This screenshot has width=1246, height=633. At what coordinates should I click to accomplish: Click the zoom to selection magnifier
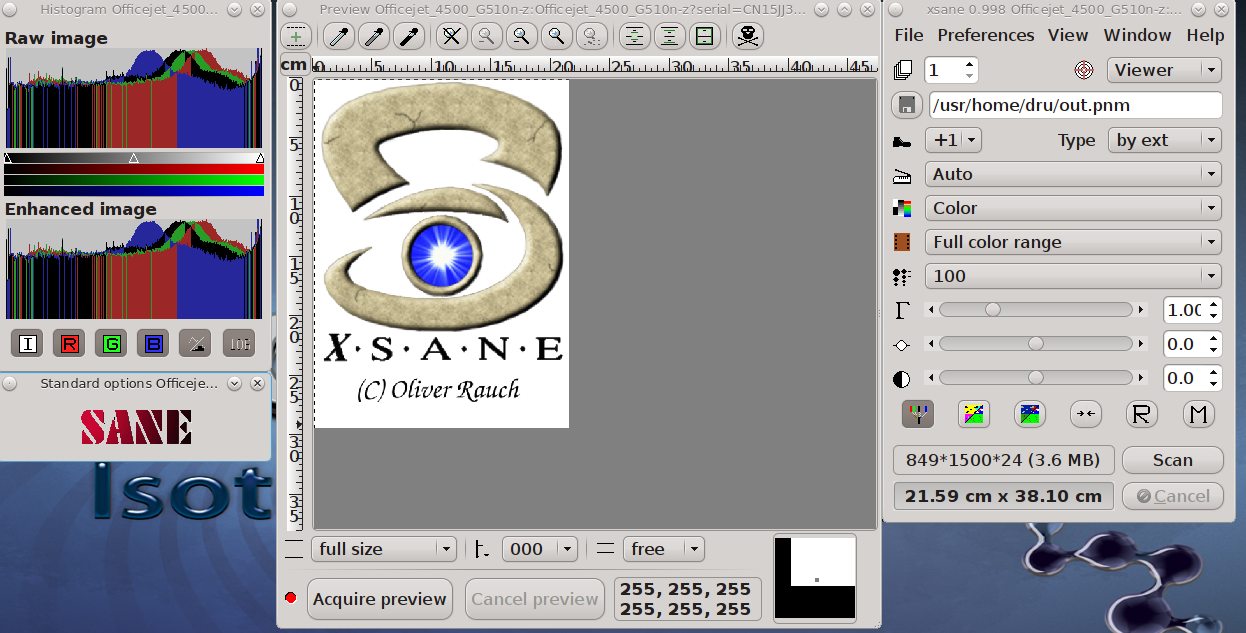click(x=556, y=37)
